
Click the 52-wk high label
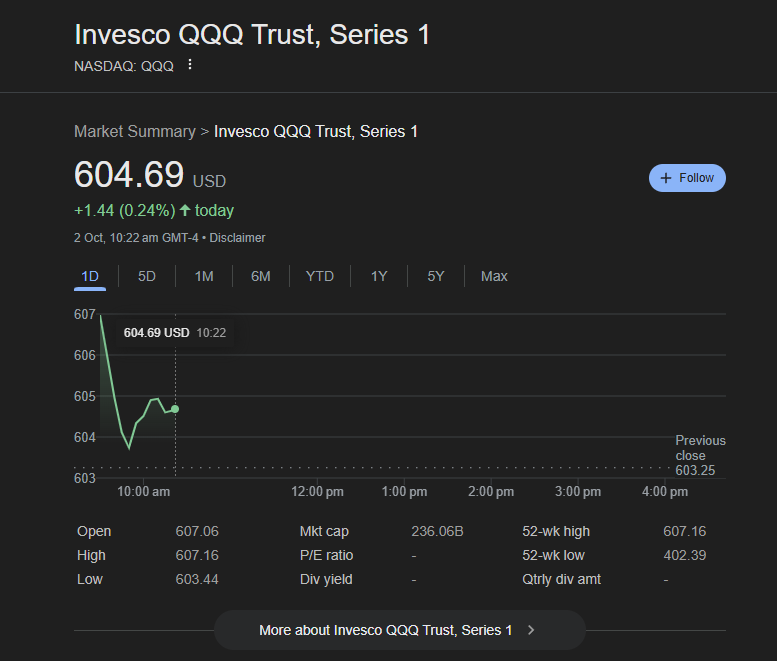click(556, 531)
